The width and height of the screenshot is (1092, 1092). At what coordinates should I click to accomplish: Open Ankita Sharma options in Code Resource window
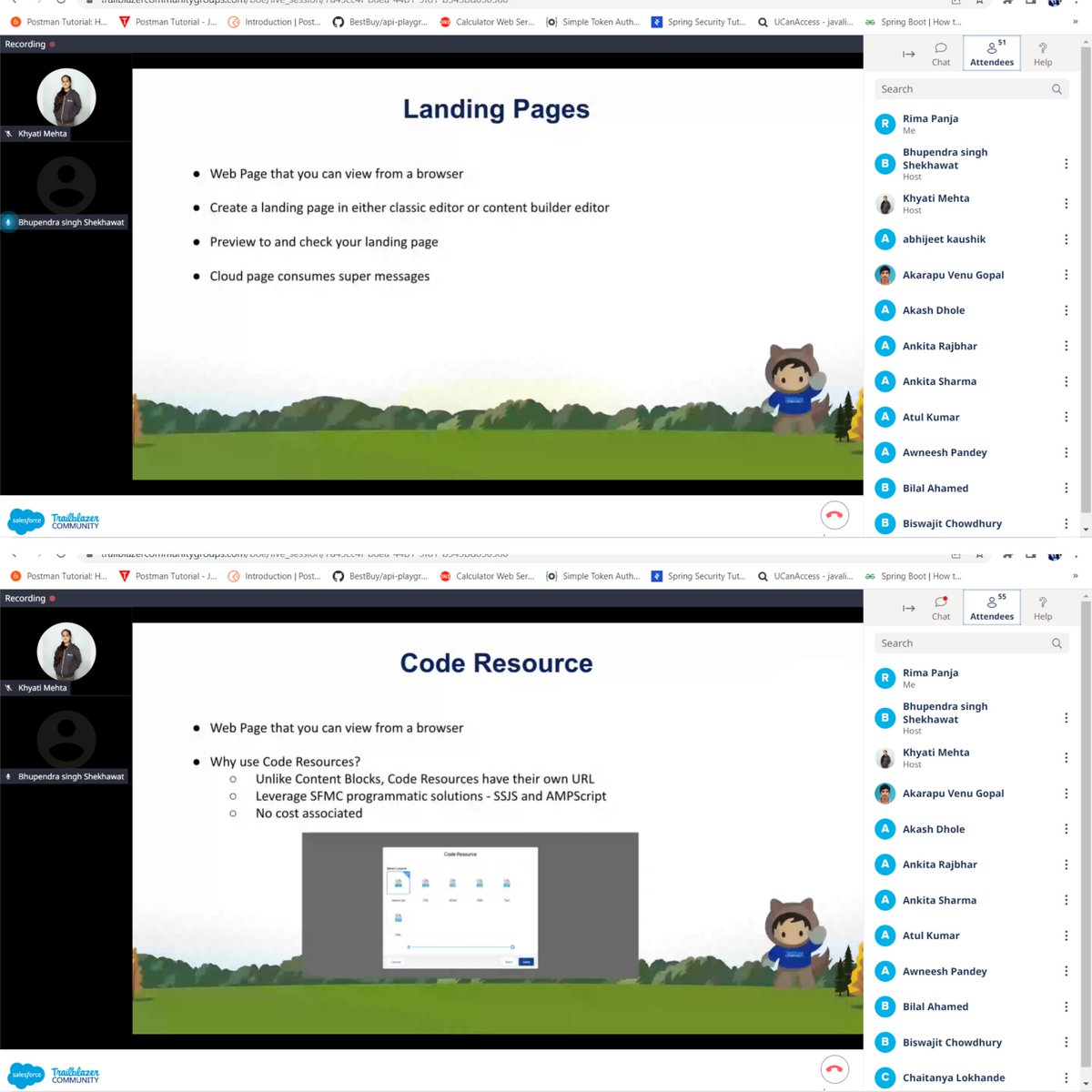(1066, 900)
